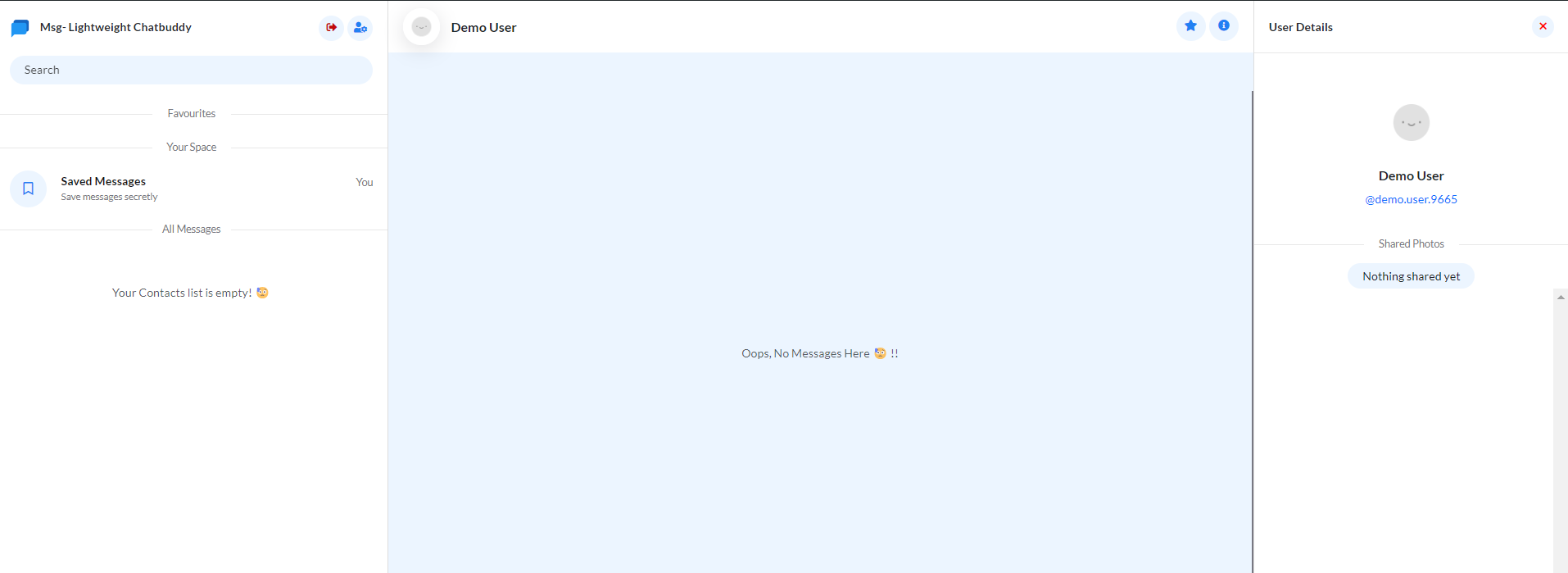Select the Your Space section heading

191,148
